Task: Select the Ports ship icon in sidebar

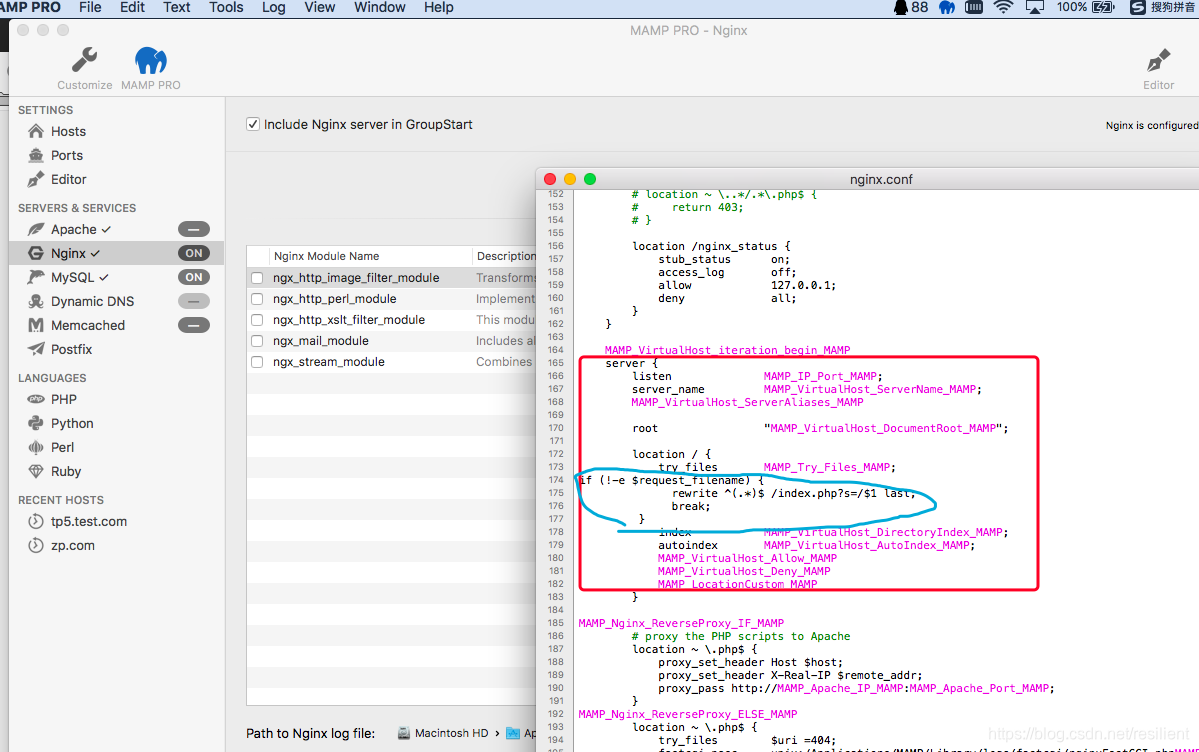Action: point(36,155)
